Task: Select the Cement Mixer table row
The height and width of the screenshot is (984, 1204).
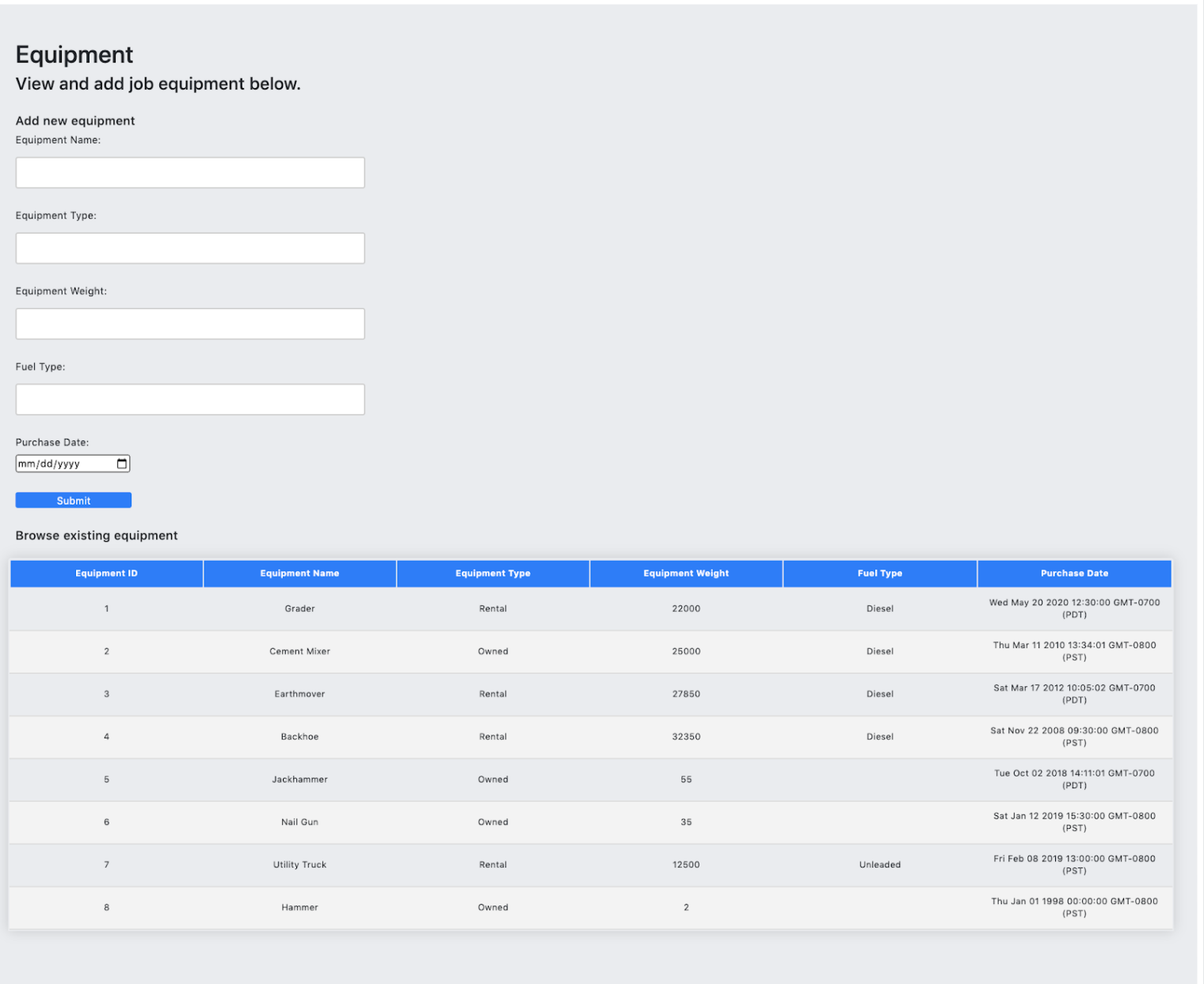Action: click(x=493, y=651)
